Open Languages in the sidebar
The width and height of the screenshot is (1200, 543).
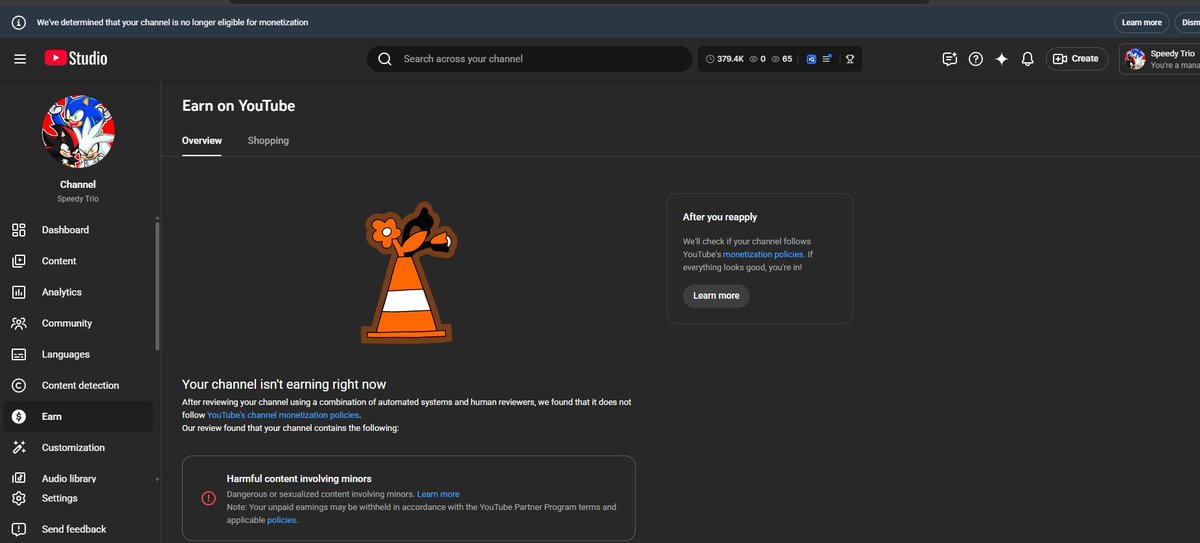(79, 354)
